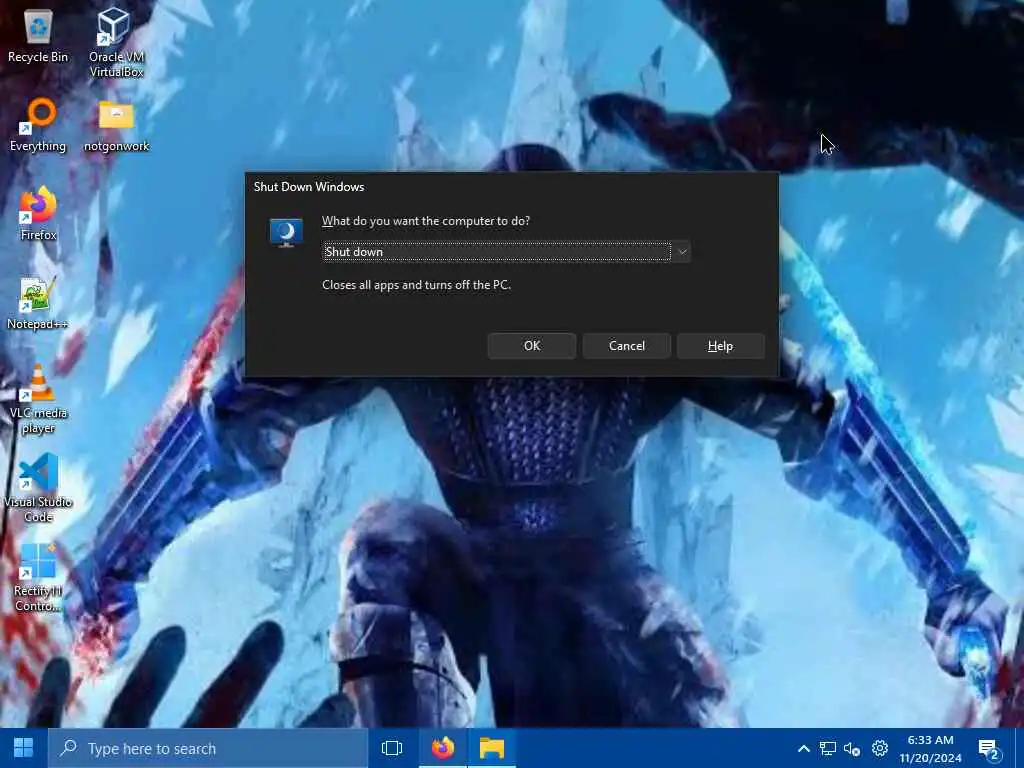
Task: Select the notgonwork folder icon
Action: coord(116,125)
